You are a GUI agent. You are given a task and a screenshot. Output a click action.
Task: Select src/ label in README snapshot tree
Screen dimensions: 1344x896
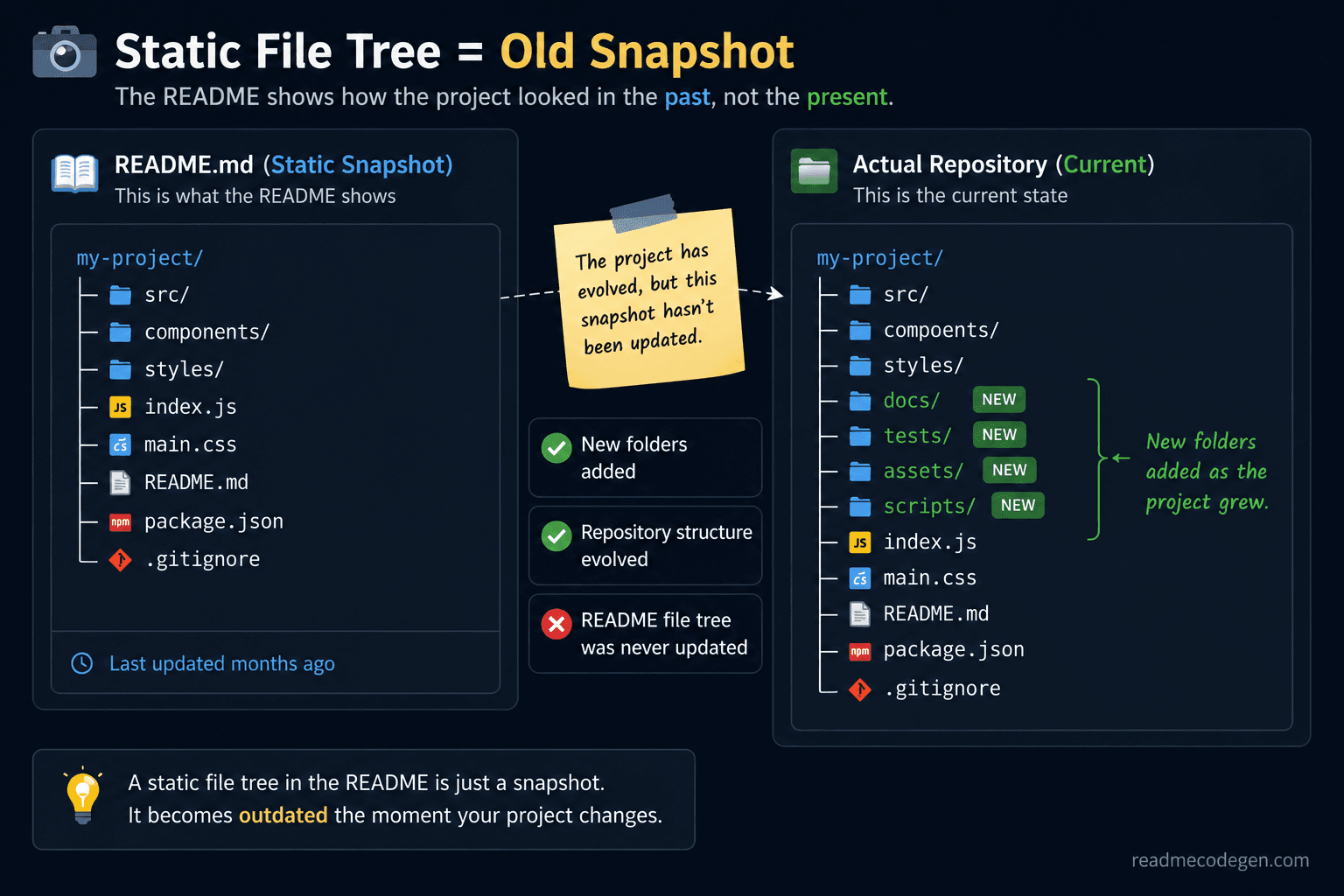point(167,295)
